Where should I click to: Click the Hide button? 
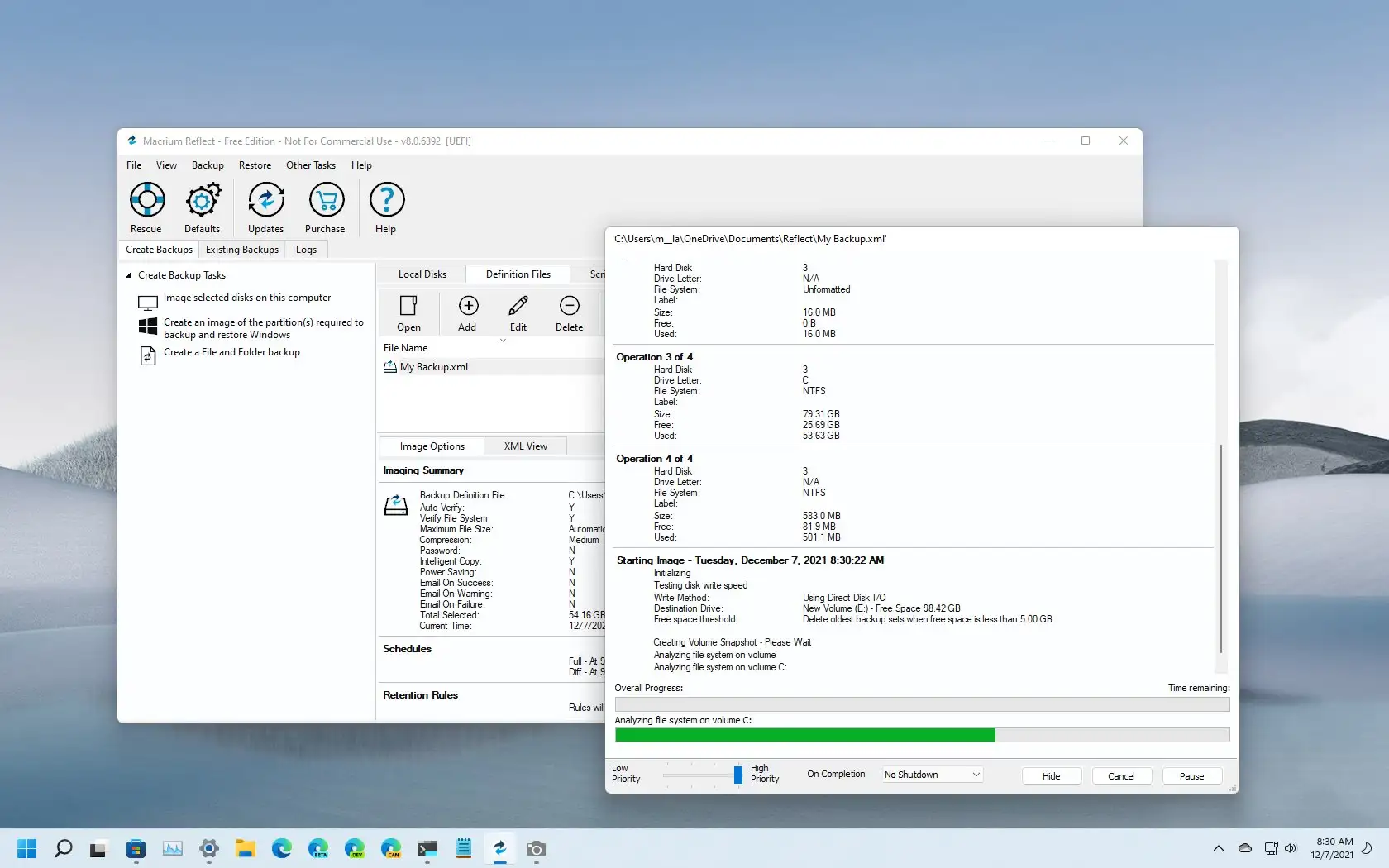1052,776
